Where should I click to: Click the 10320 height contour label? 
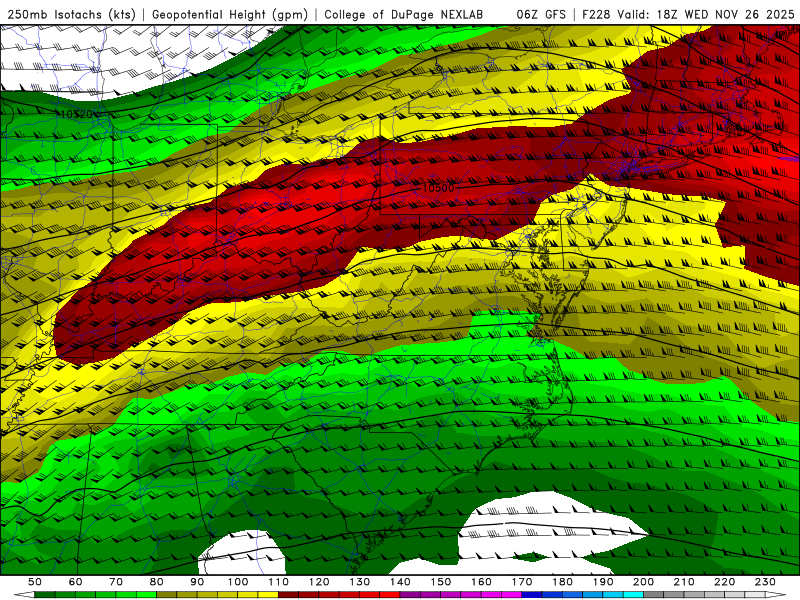tap(76, 114)
